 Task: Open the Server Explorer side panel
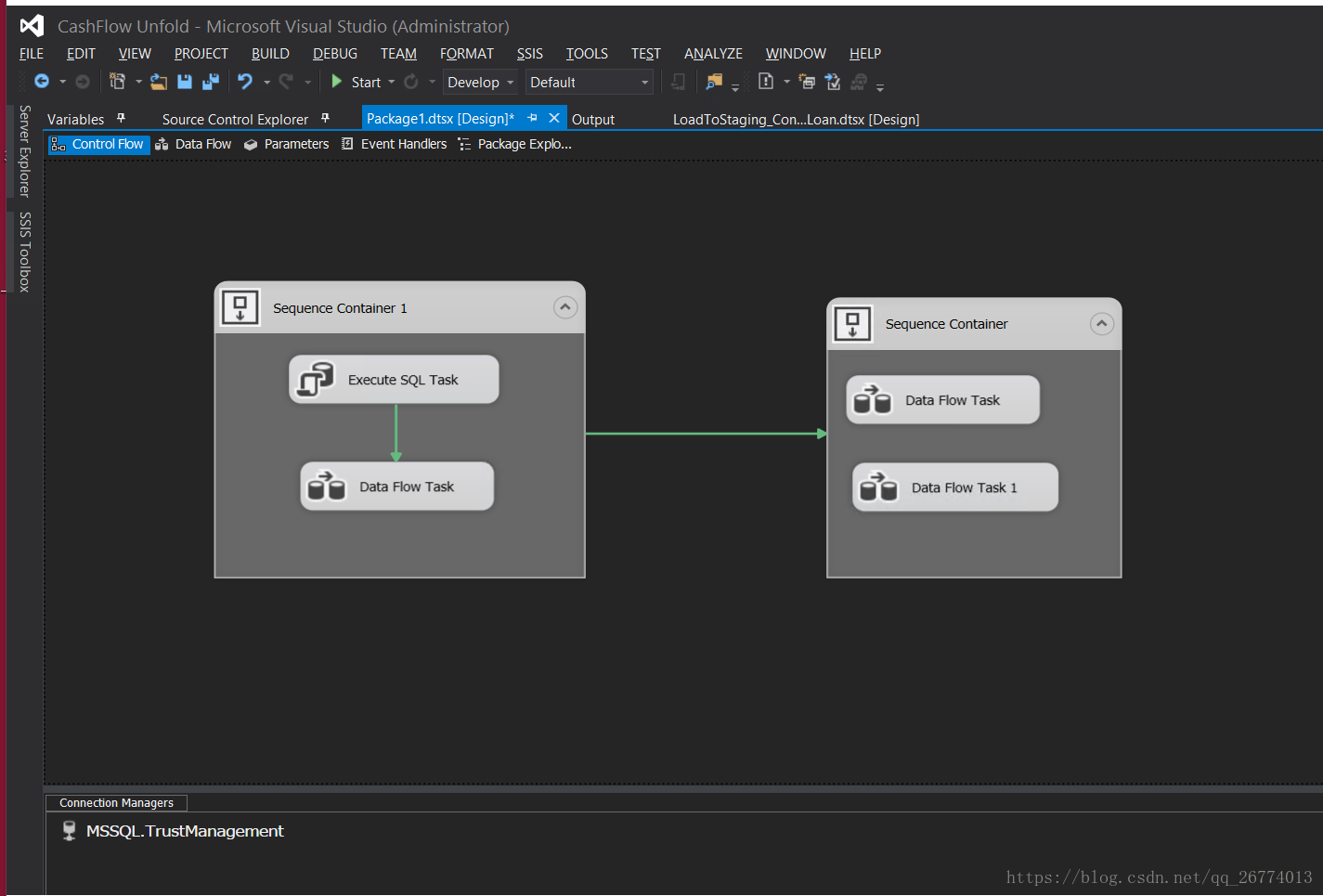25,150
